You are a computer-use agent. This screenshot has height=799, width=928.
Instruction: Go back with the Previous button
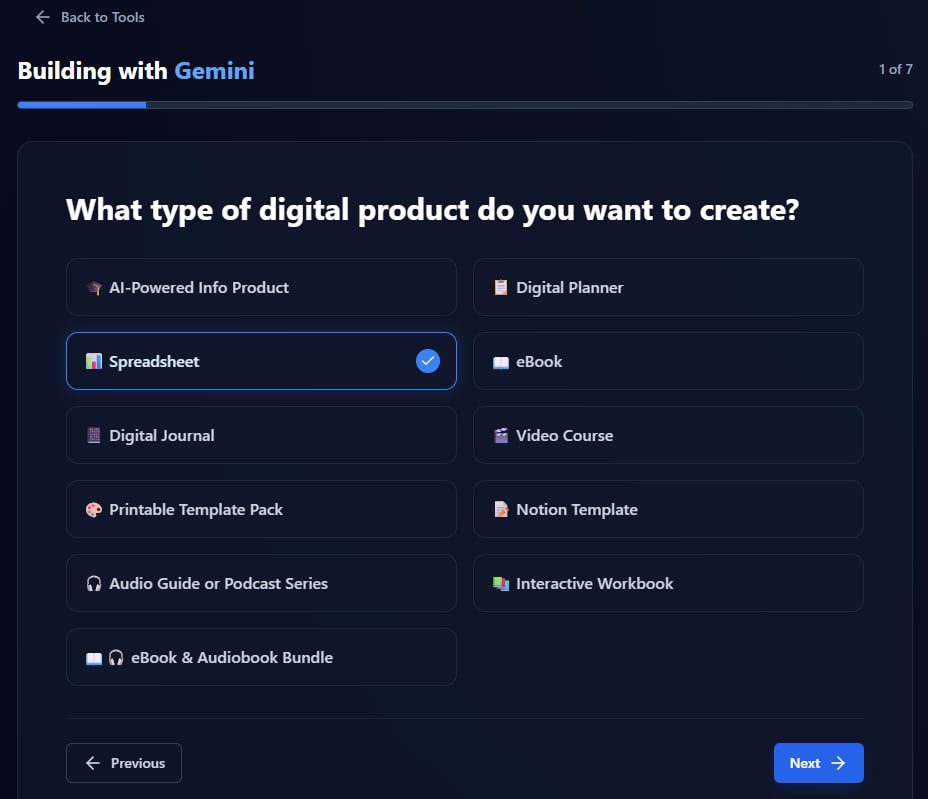(124, 763)
